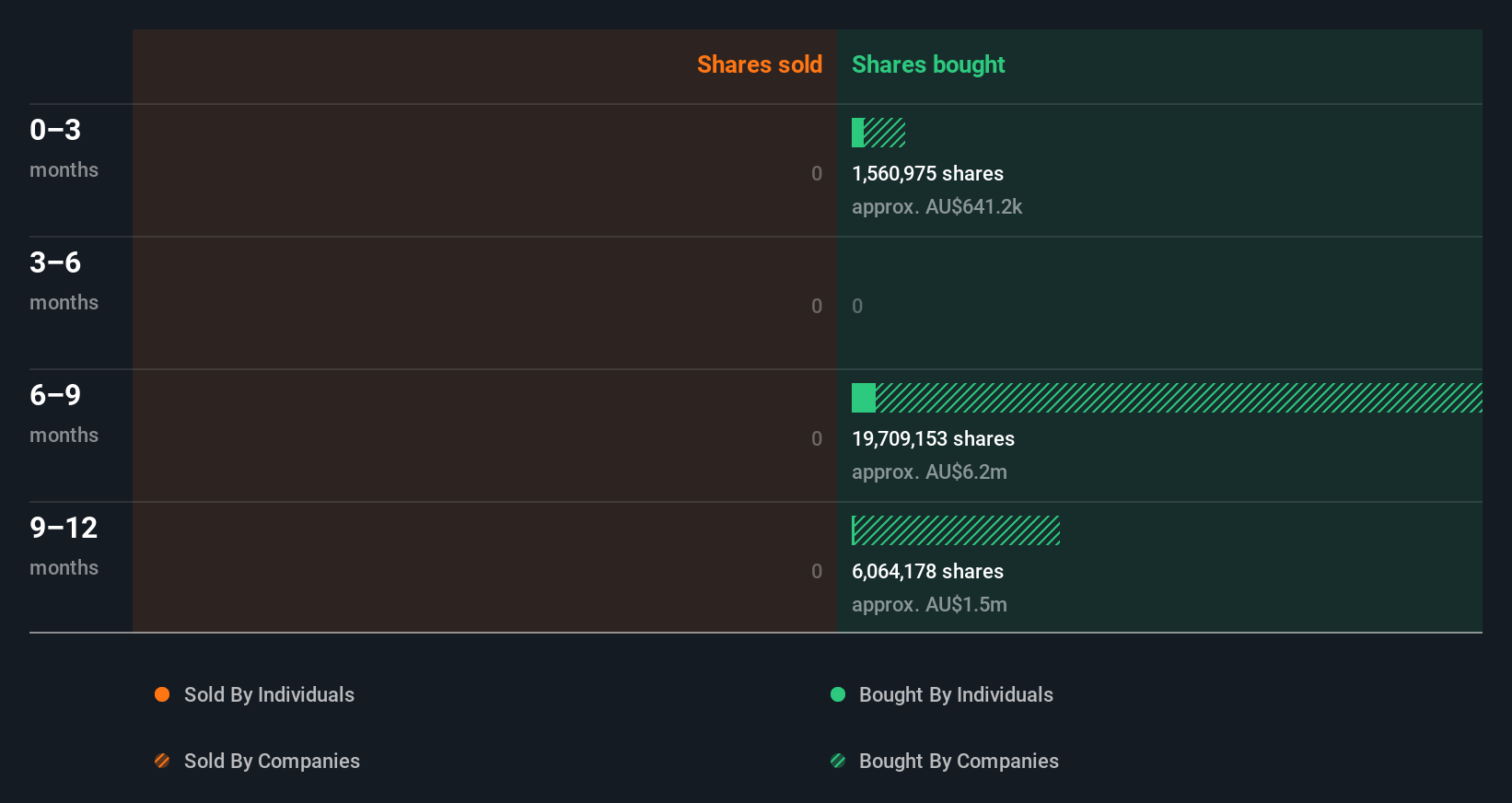
Task: Click the 9–12 months row label
Action: 64,546
